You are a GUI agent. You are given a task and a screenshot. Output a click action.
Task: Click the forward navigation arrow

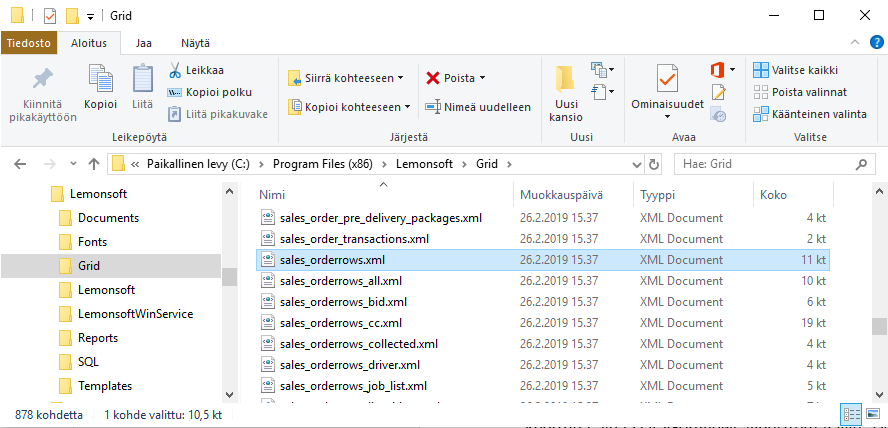coord(50,164)
